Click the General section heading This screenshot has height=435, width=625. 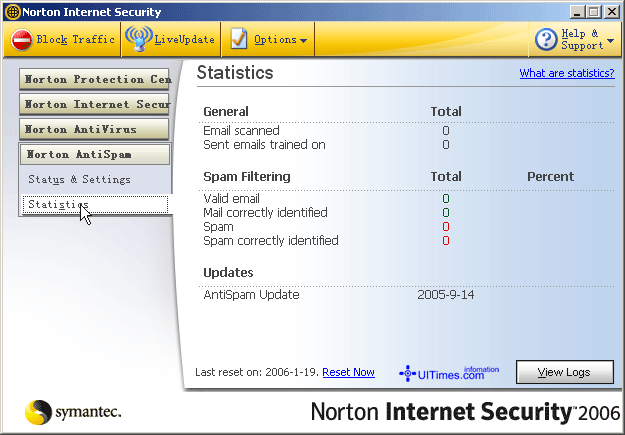point(226,112)
